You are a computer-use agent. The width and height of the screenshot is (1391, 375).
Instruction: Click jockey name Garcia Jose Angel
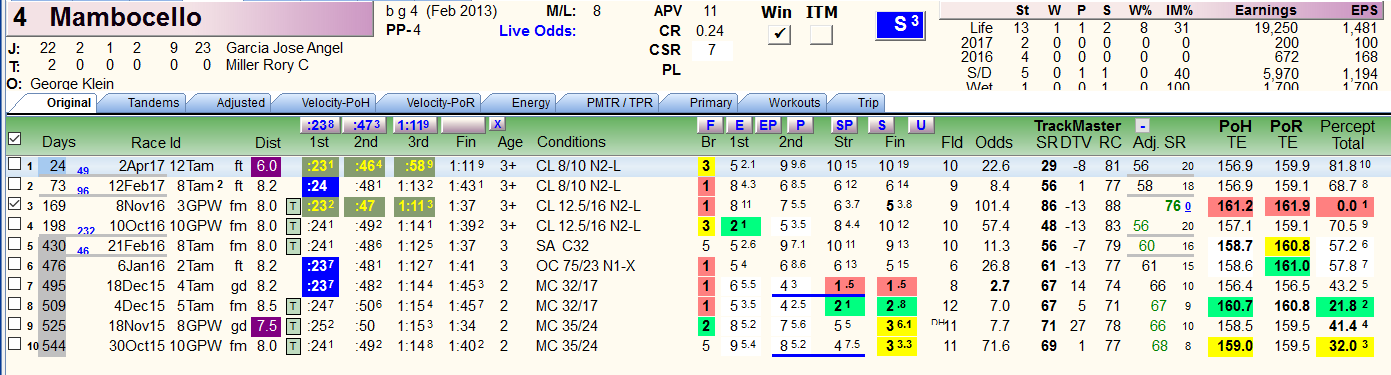coord(285,48)
